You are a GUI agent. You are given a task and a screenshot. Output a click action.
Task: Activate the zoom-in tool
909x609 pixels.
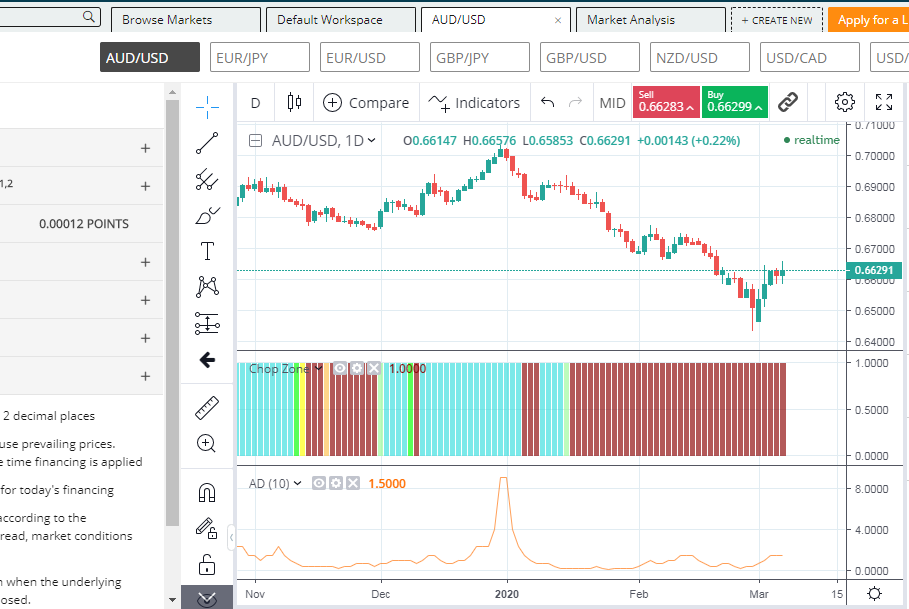pos(207,443)
